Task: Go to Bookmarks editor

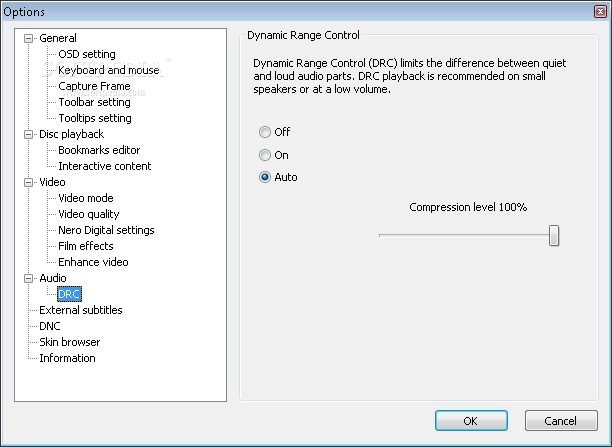Action: (99, 150)
